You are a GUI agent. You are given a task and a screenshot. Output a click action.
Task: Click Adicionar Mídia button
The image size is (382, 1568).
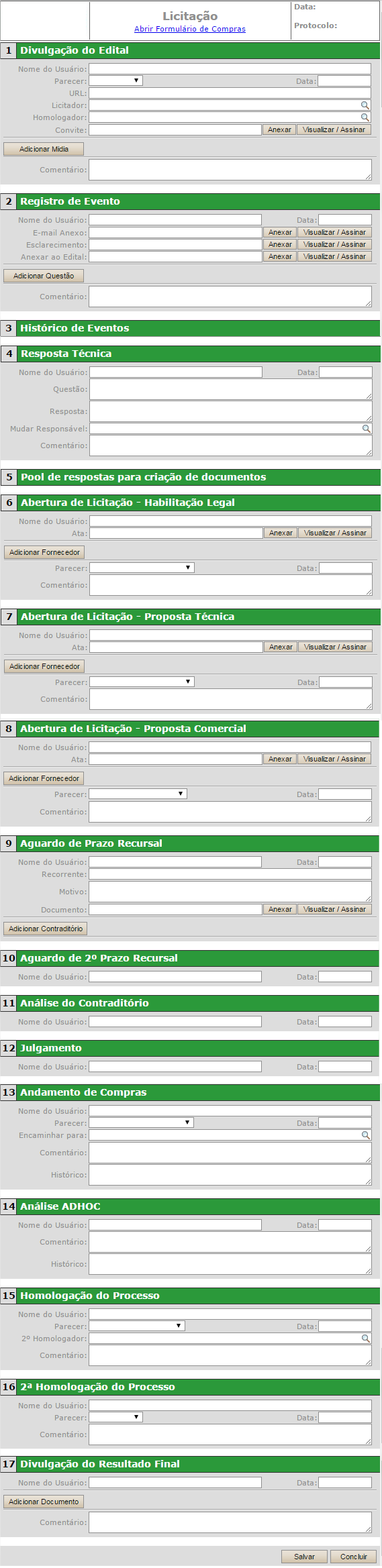point(44,149)
